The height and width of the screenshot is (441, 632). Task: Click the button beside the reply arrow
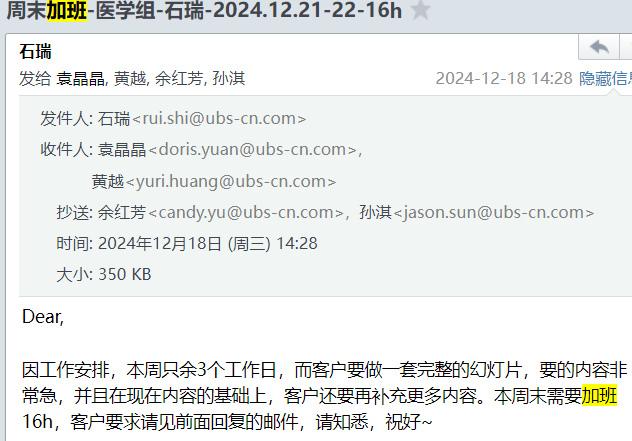(626, 47)
